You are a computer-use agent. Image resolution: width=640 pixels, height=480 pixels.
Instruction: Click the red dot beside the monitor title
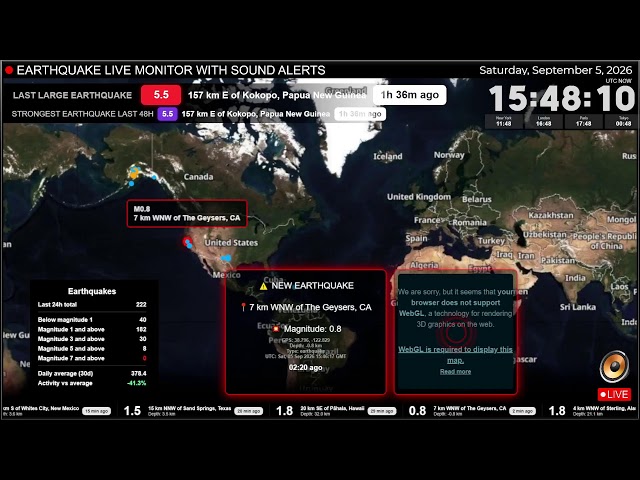tap(9, 70)
